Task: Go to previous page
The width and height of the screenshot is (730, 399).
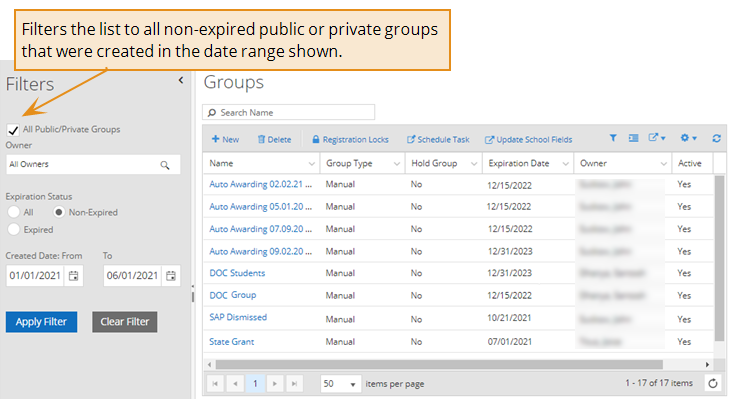Action: coord(235,384)
